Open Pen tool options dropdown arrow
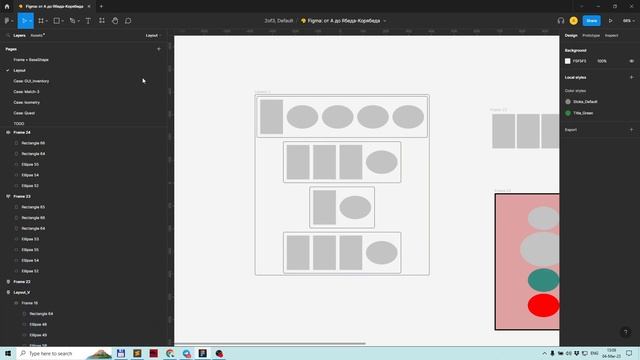Viewport: 640px width, 360px height. (x=78, y=21)
